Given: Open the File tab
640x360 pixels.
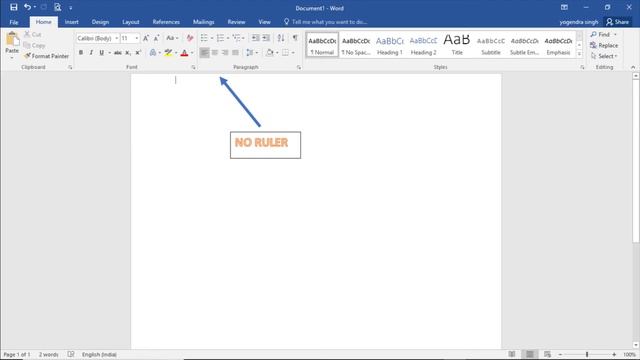Looking at the screenshot, I should (14, 22).
